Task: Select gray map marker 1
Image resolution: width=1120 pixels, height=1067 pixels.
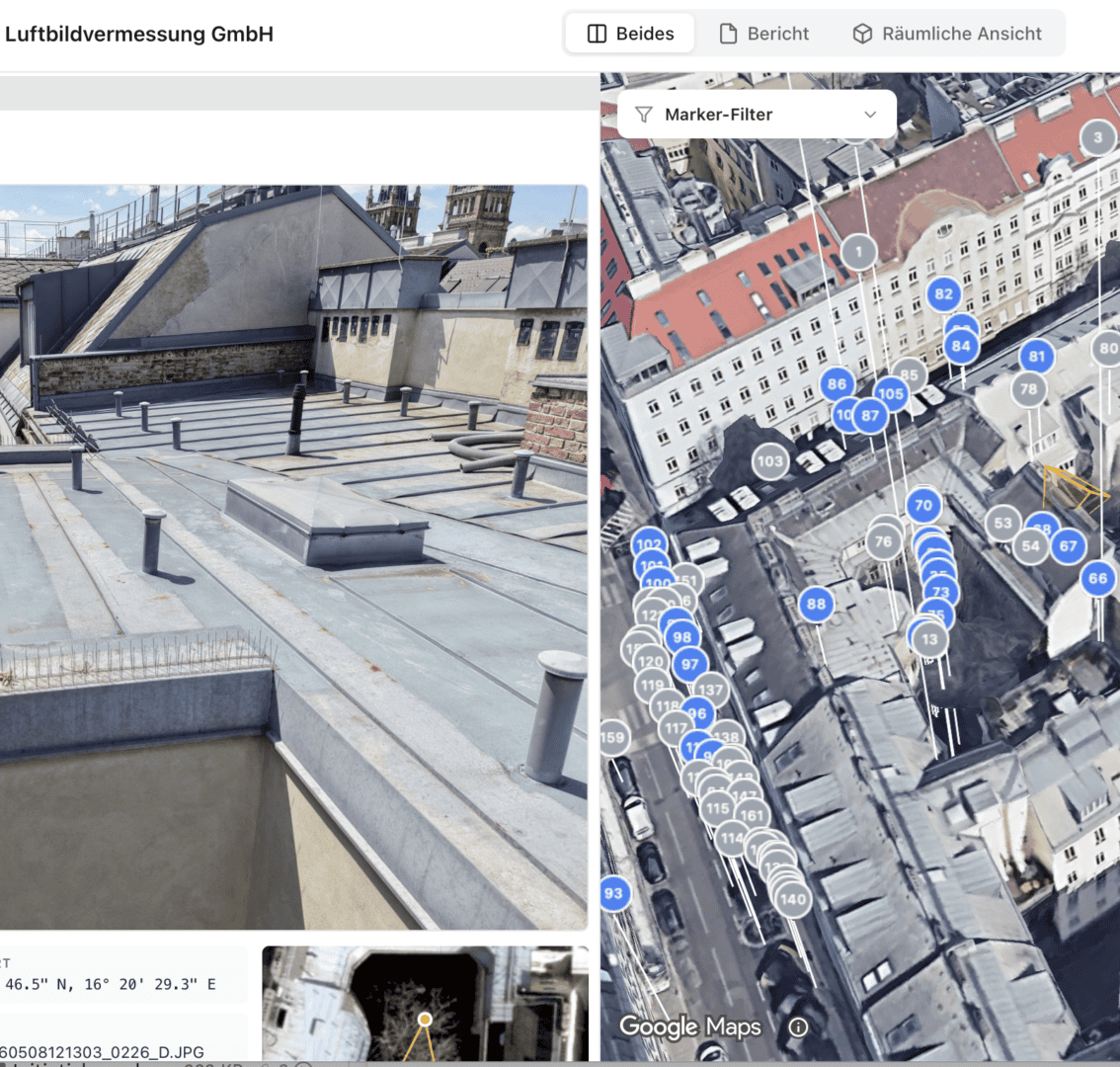Action: point(858,252)
